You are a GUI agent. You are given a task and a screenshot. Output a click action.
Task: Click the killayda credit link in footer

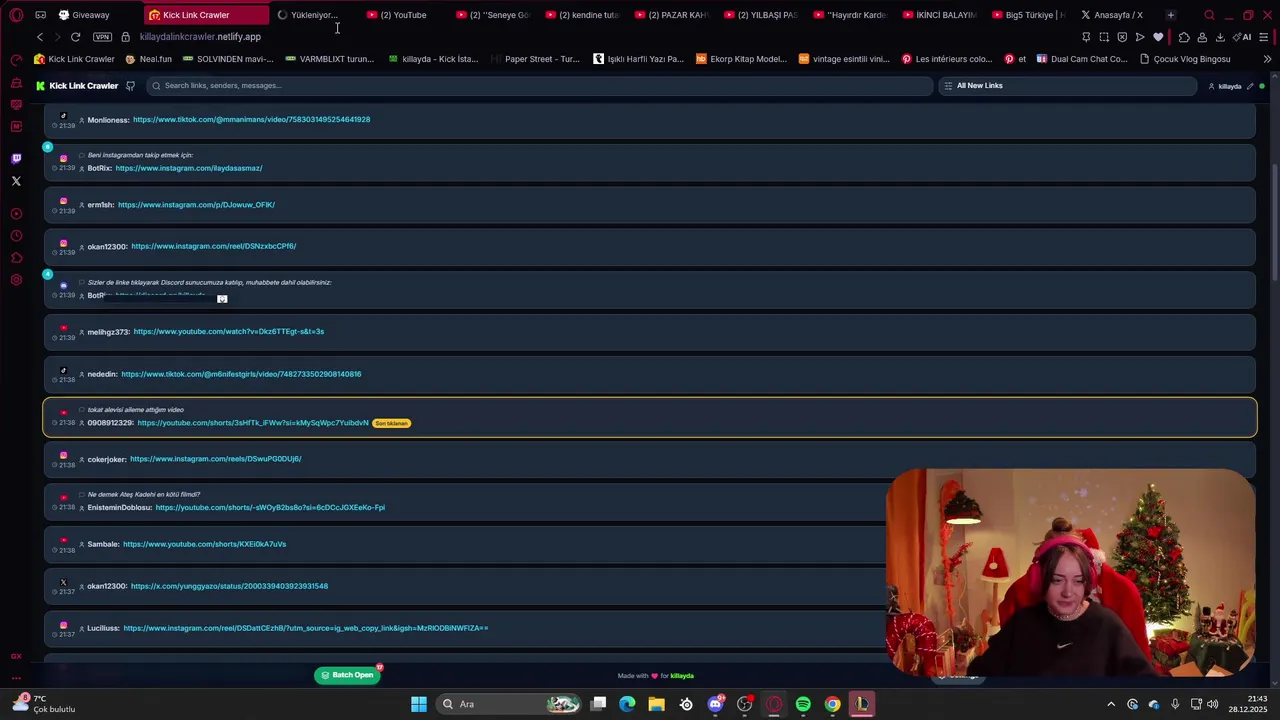tap(682, 676)
